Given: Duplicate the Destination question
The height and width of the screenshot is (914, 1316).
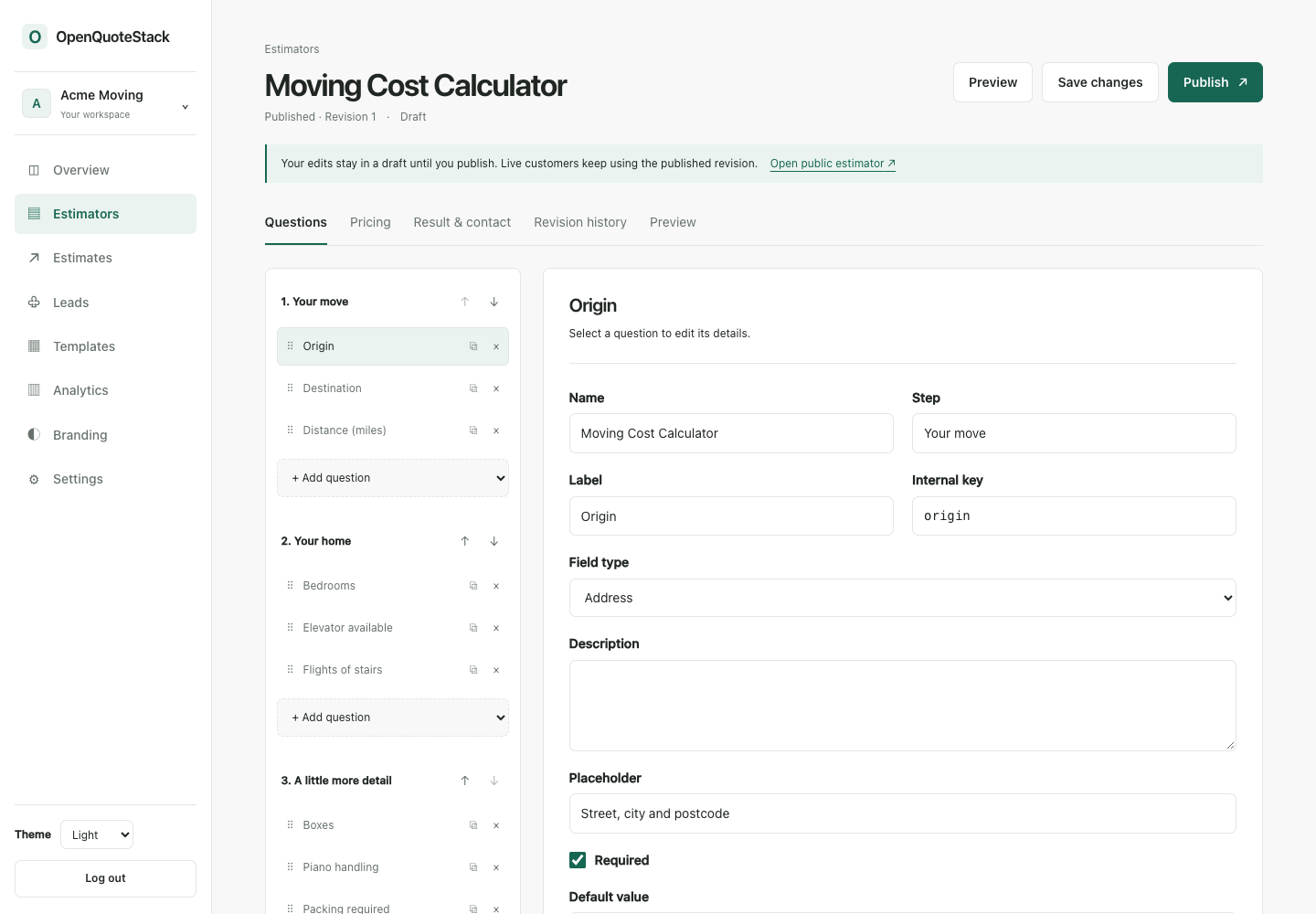Looking at the screenshot, I should point(473,388).
